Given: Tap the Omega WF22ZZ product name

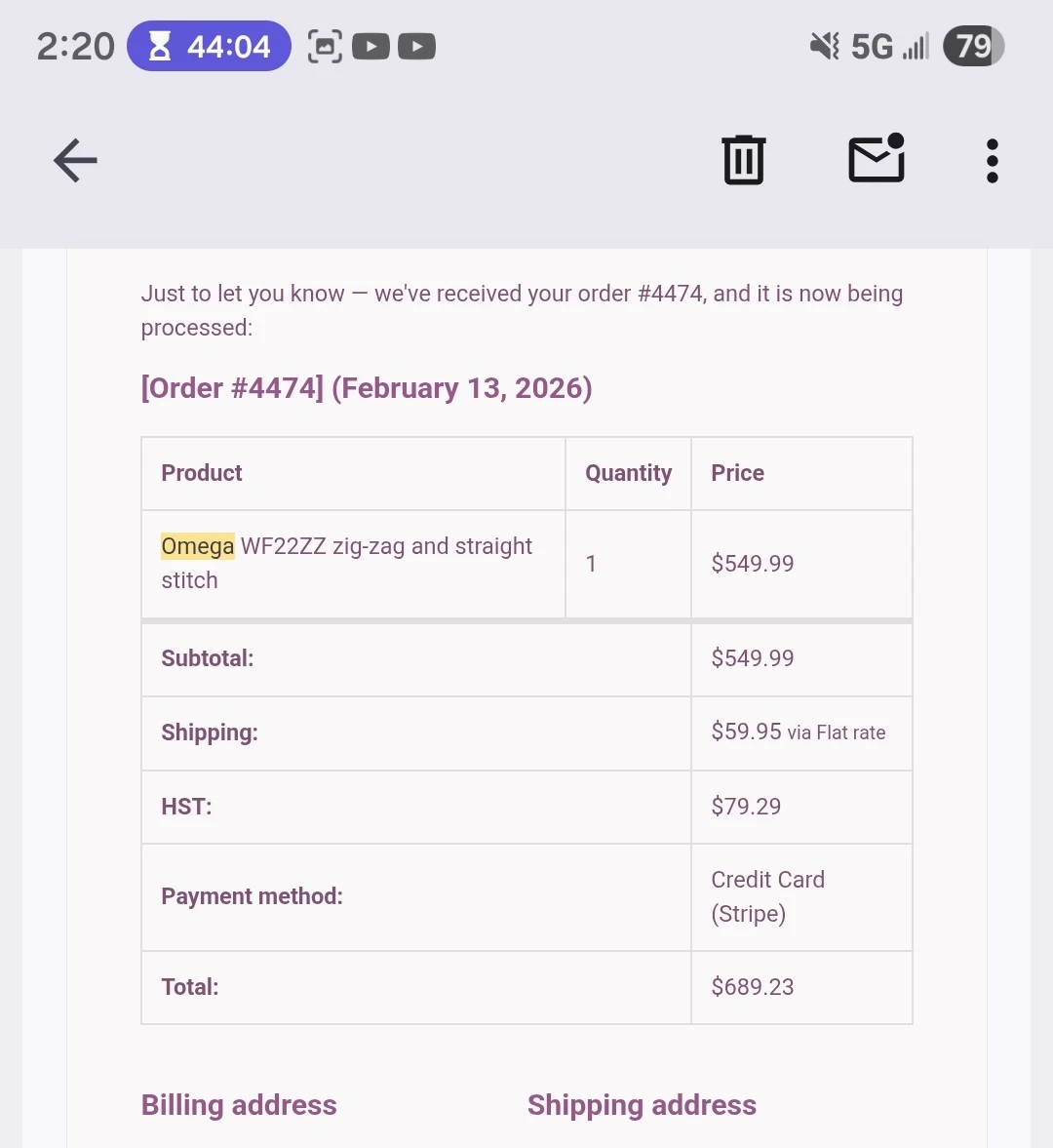Looking at the screenshot, I should [x=347, y=563].
